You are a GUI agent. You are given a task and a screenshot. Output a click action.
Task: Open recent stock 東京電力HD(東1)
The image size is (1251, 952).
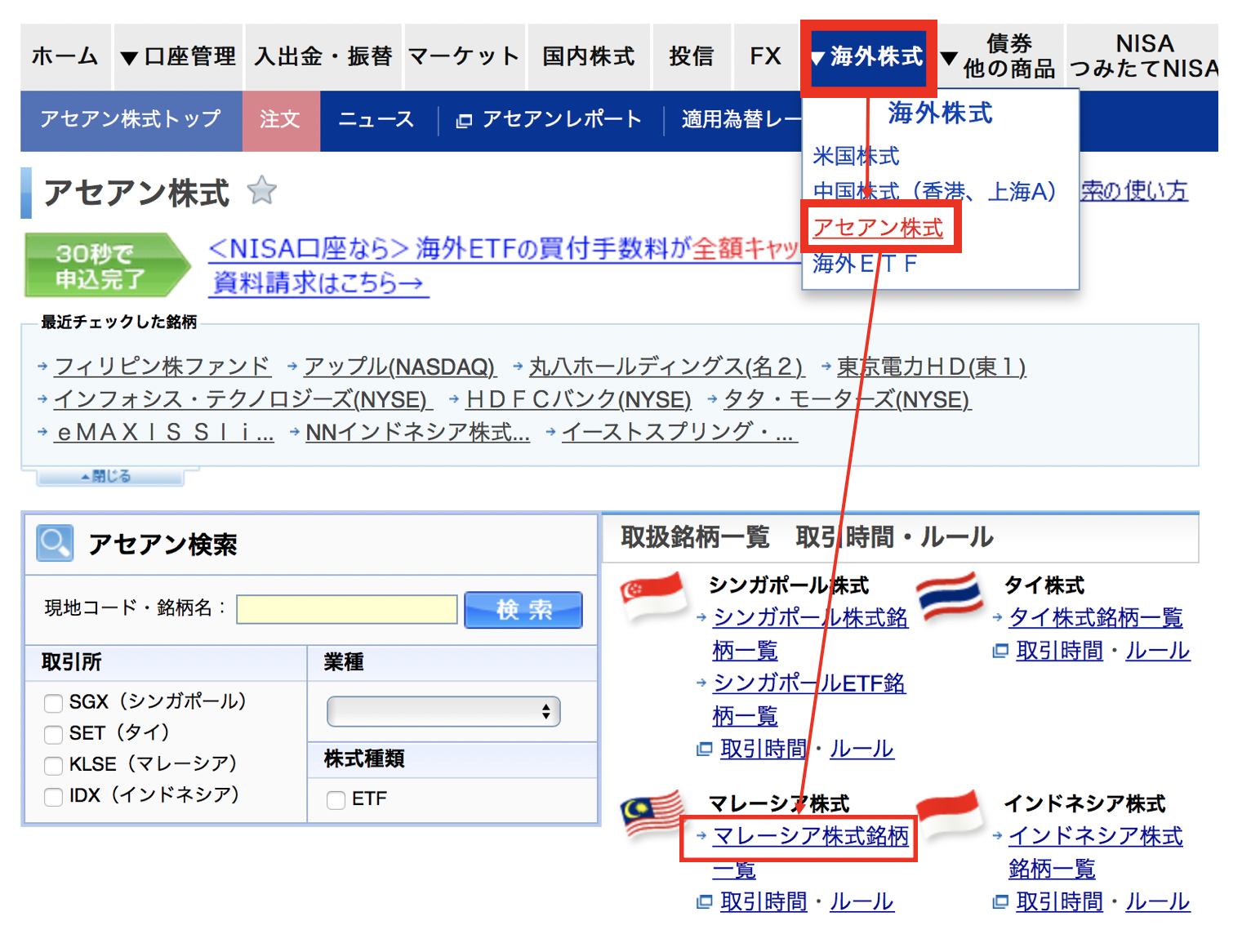point(932,367)
